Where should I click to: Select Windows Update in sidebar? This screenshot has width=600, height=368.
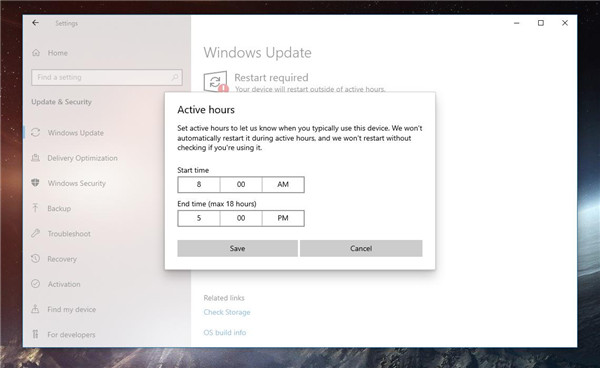76,133
